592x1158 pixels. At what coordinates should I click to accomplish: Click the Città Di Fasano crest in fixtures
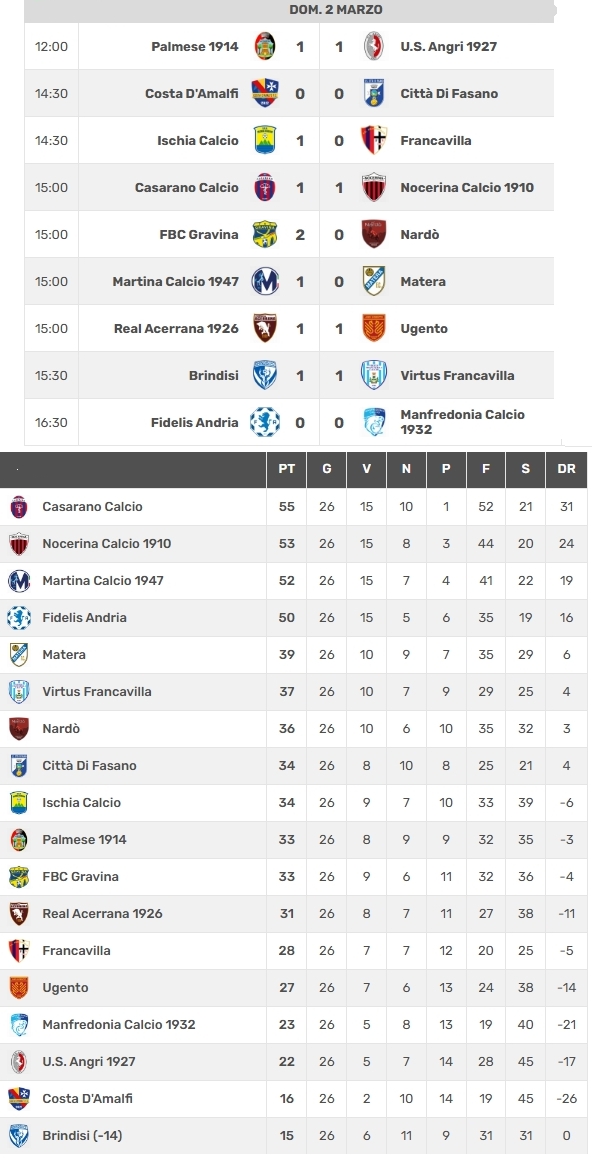tap(374, 93)
